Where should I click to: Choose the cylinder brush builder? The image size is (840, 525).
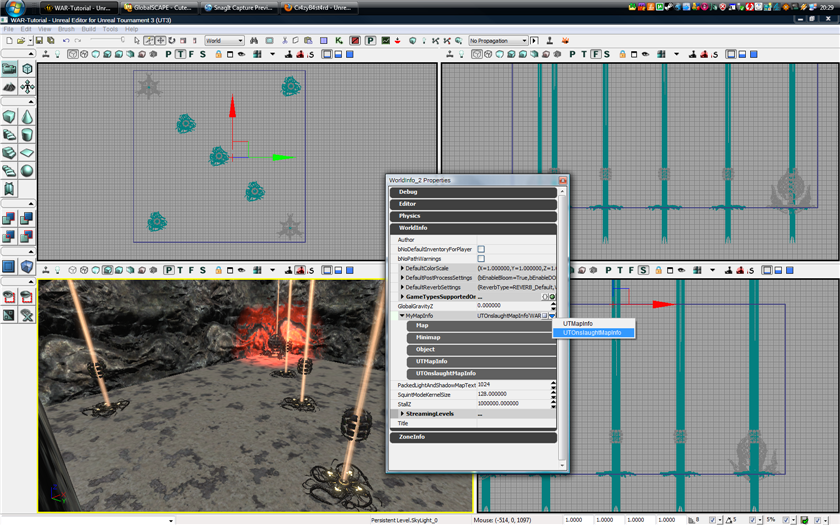click(27, 134)
